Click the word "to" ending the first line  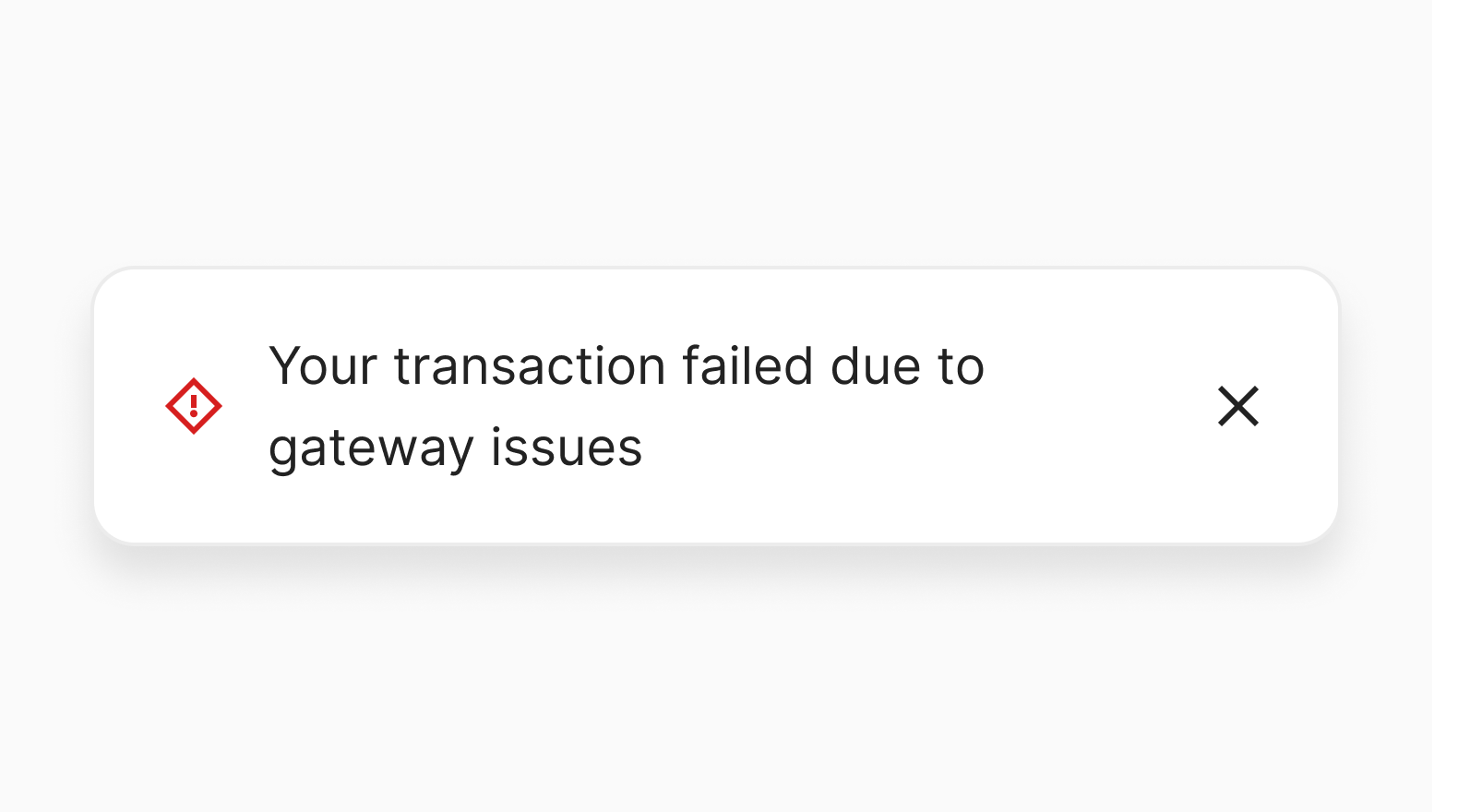coord(962,366)
